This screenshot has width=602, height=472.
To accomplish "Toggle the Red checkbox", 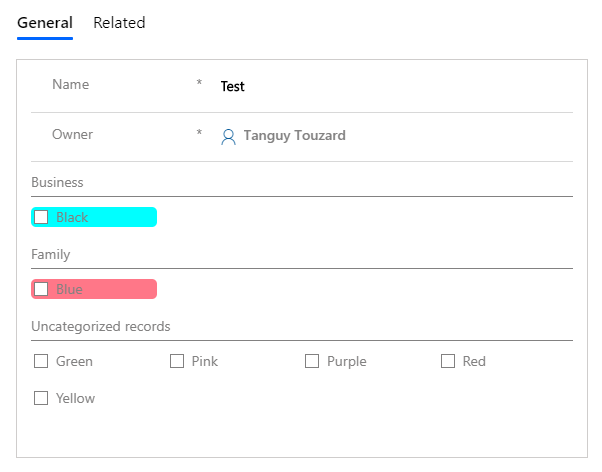I will [448, 361].
